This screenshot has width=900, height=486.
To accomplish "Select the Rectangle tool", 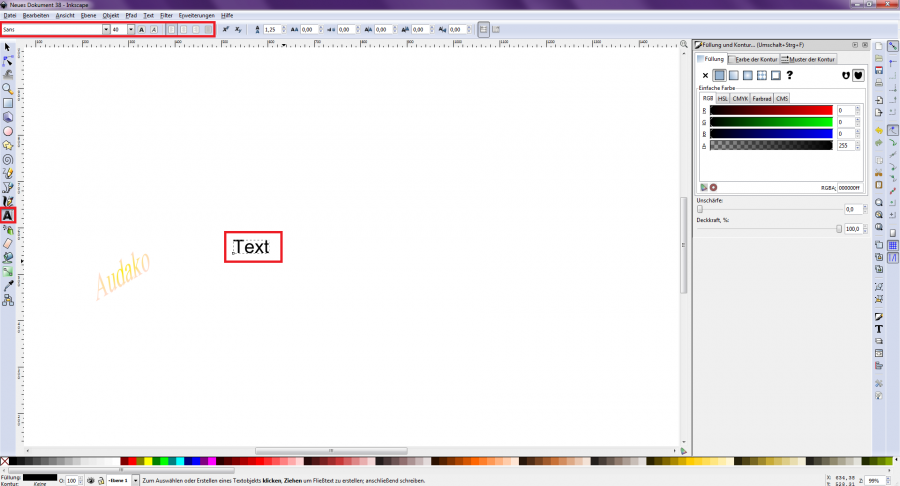I will coord(8,102).
